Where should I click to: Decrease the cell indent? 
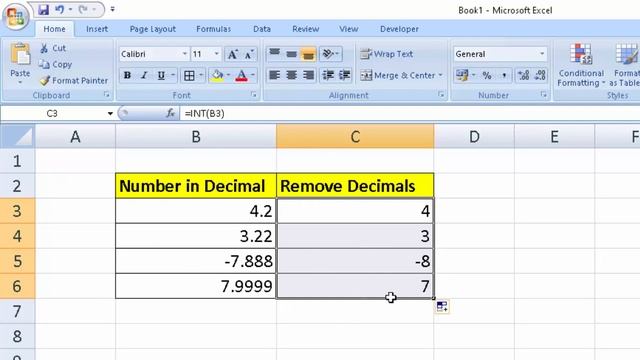pyautogui.click(x=328, y=76)
